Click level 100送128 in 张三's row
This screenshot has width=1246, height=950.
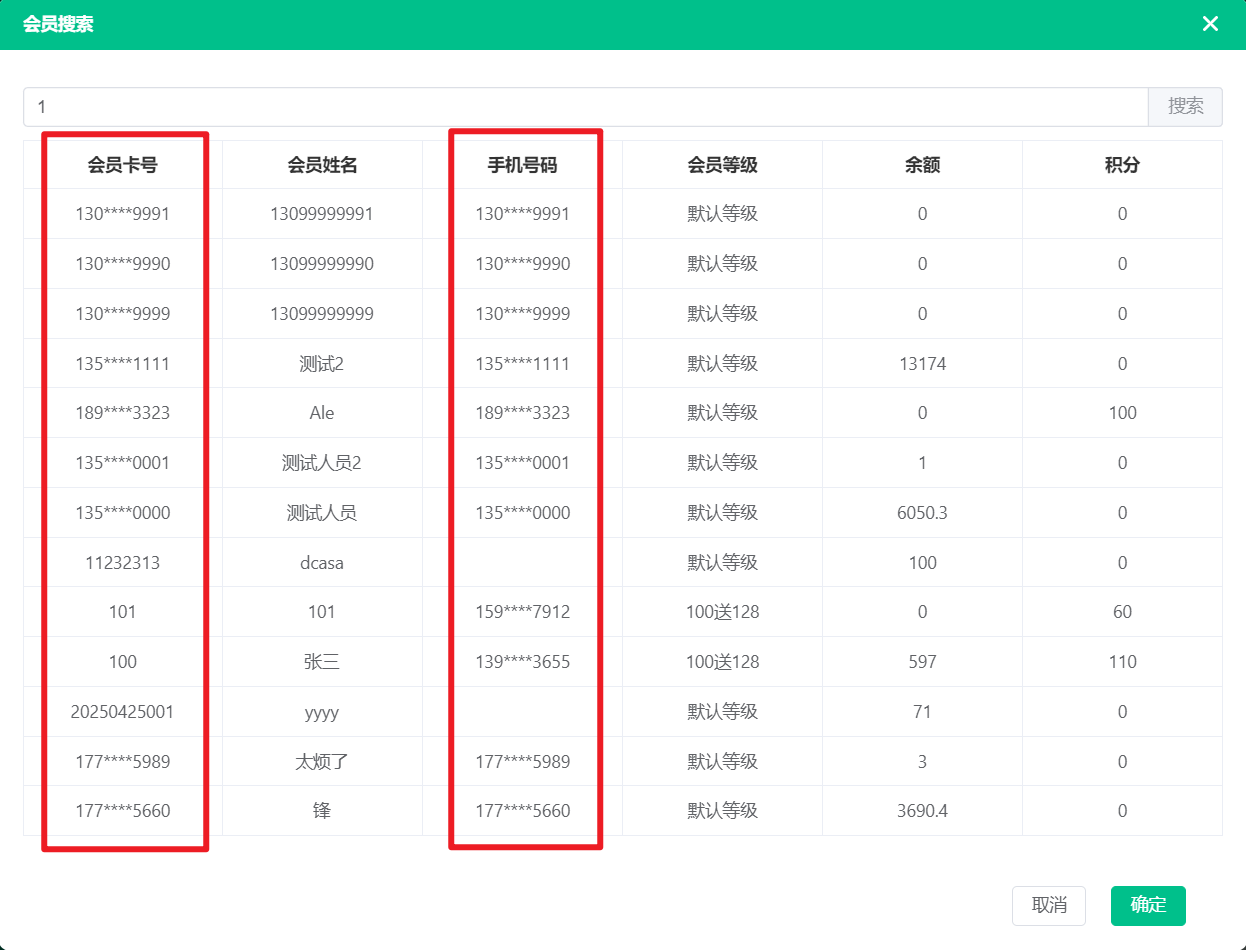click(x=722, y=662)
